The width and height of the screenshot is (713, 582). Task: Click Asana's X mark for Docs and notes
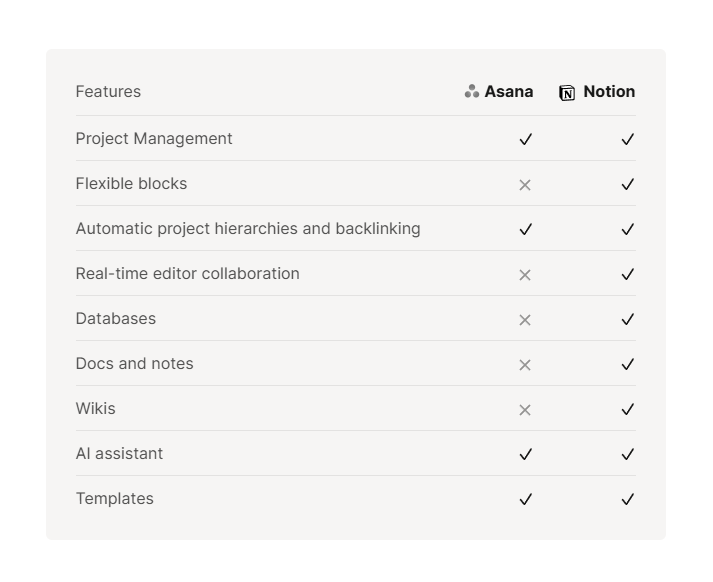click(x=525, y=365)
